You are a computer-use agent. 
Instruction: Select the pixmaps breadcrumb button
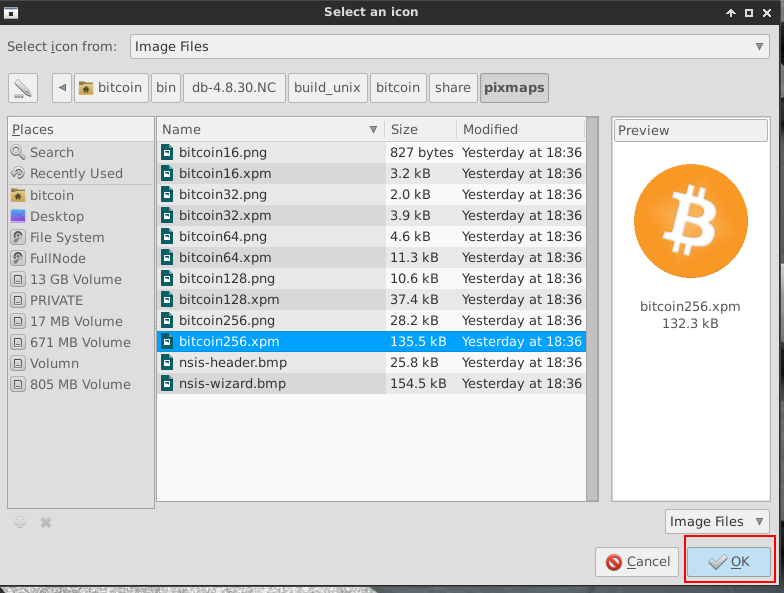(x=514, y=88)
